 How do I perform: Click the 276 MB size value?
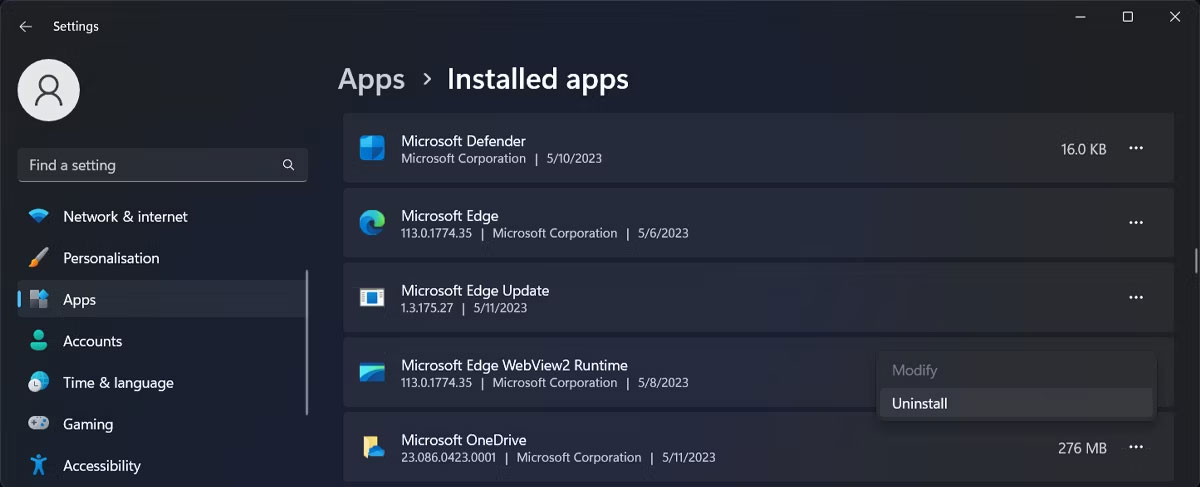coord(1082,448)
